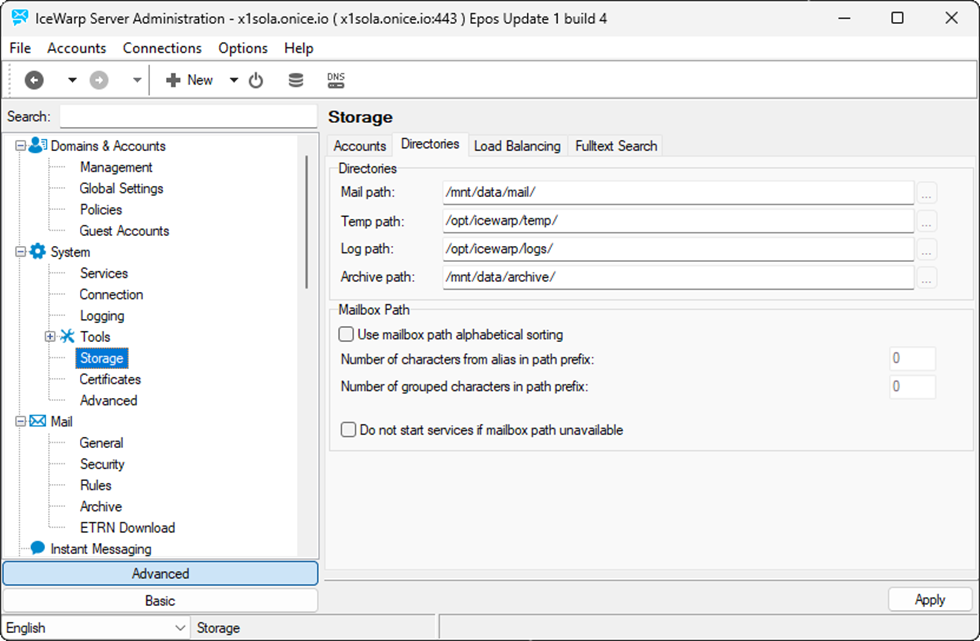Click the grouped characters number field
The height and width of the screenshot is (641, 980).
pos(912,387)
